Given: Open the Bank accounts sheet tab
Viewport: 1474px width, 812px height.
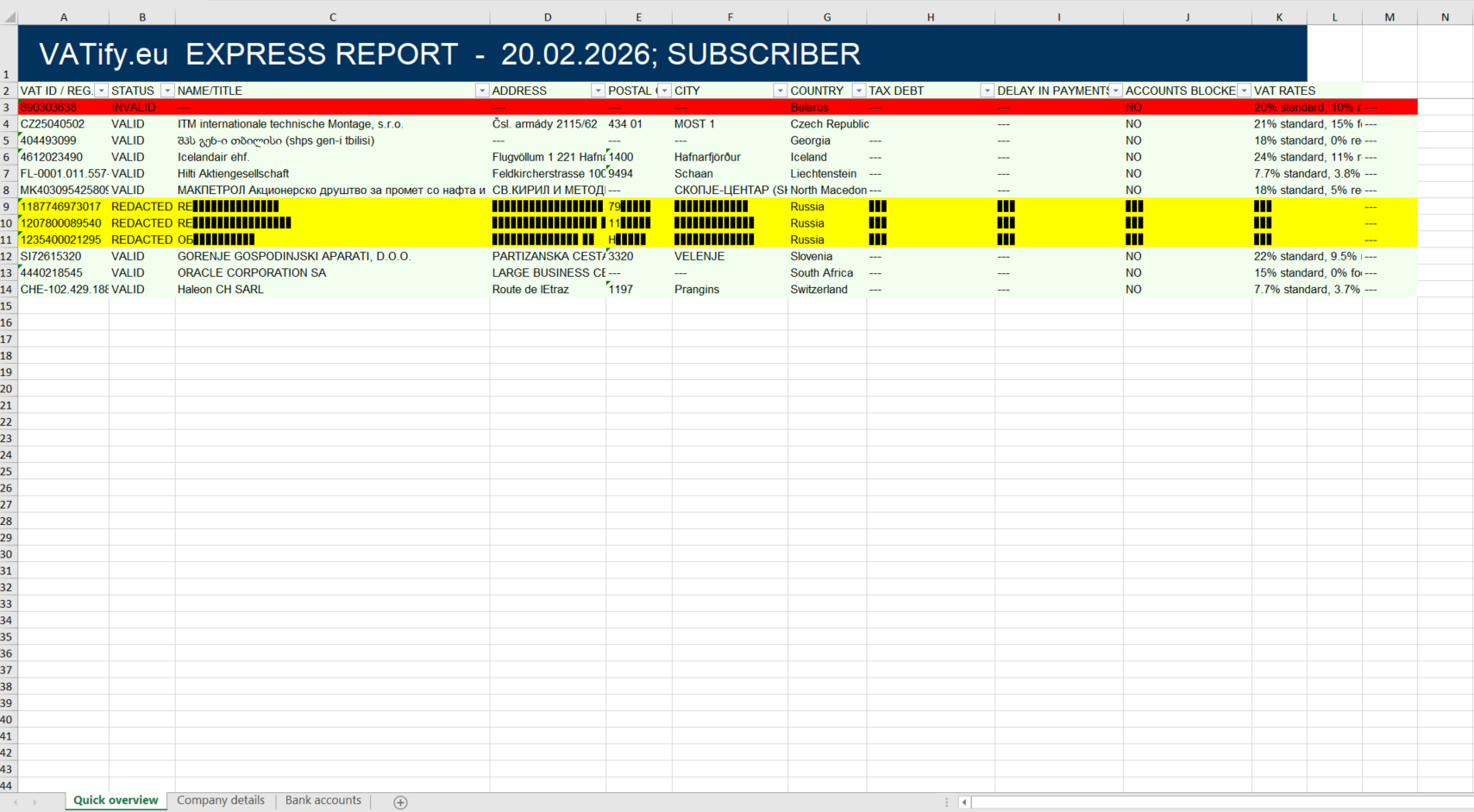Looking at the screenshot, I should (x=323, y=801).
